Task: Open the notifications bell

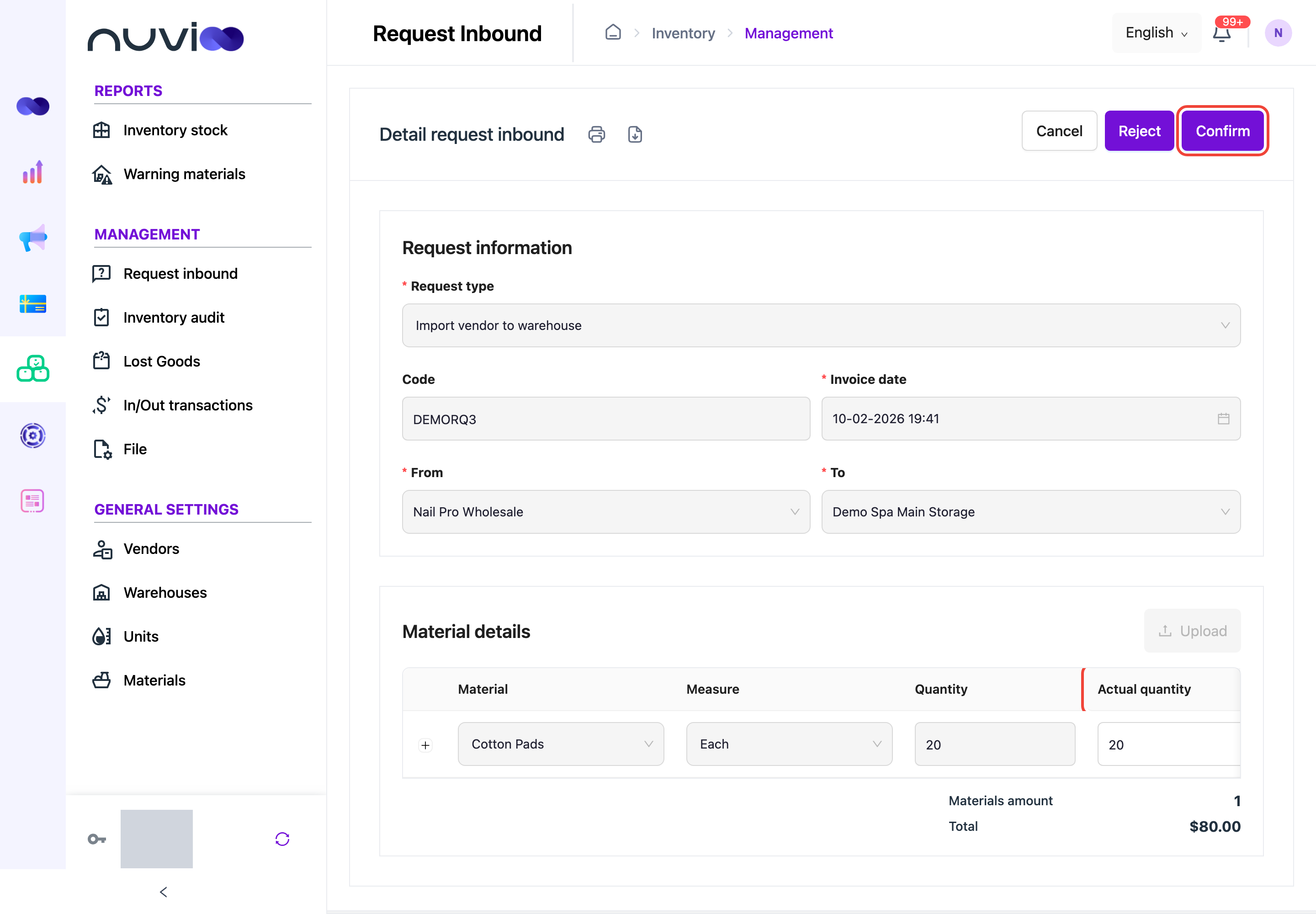Action: [1221, 33]
